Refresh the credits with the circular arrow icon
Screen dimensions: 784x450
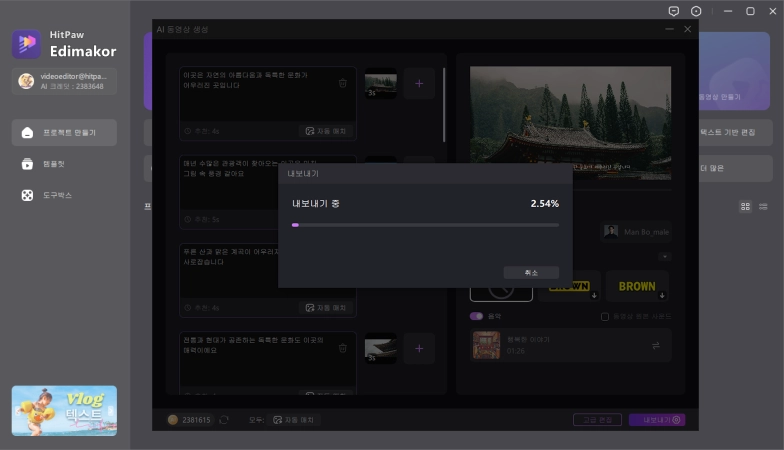pyautogui.click(x=224, y=420)
